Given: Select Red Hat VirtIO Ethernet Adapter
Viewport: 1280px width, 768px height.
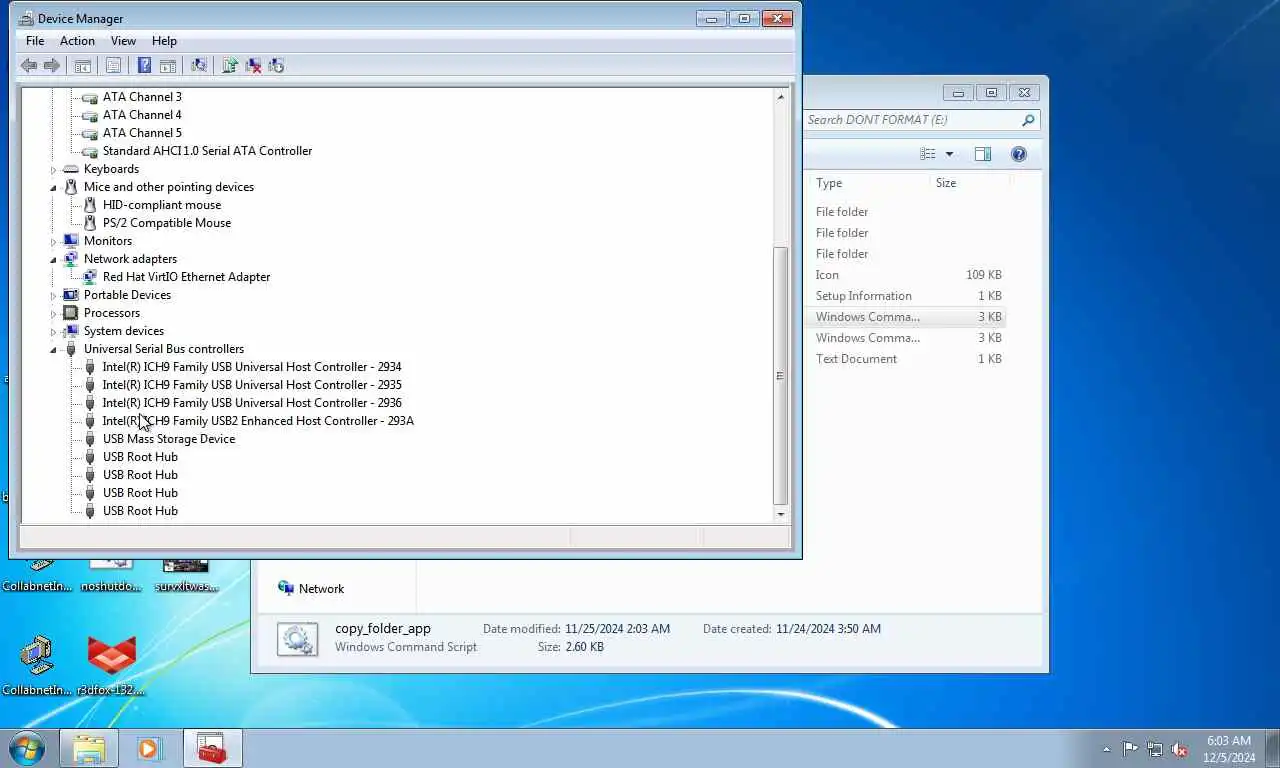Looking at the screenshot, I should tap(186, 277).
